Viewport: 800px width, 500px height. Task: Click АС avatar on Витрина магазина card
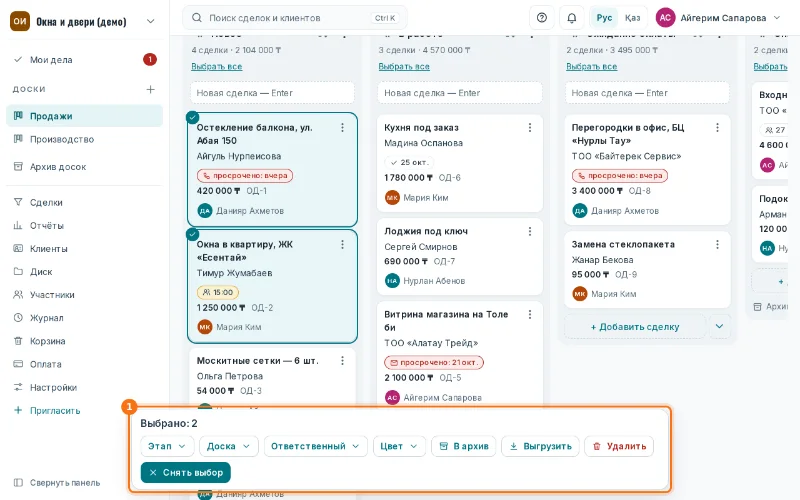point(392,397)
